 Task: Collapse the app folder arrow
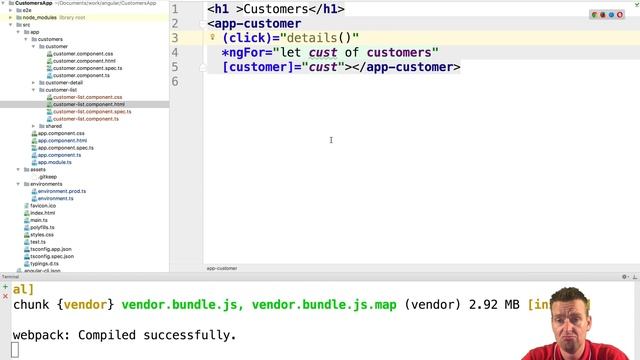(x=18, y=32)
